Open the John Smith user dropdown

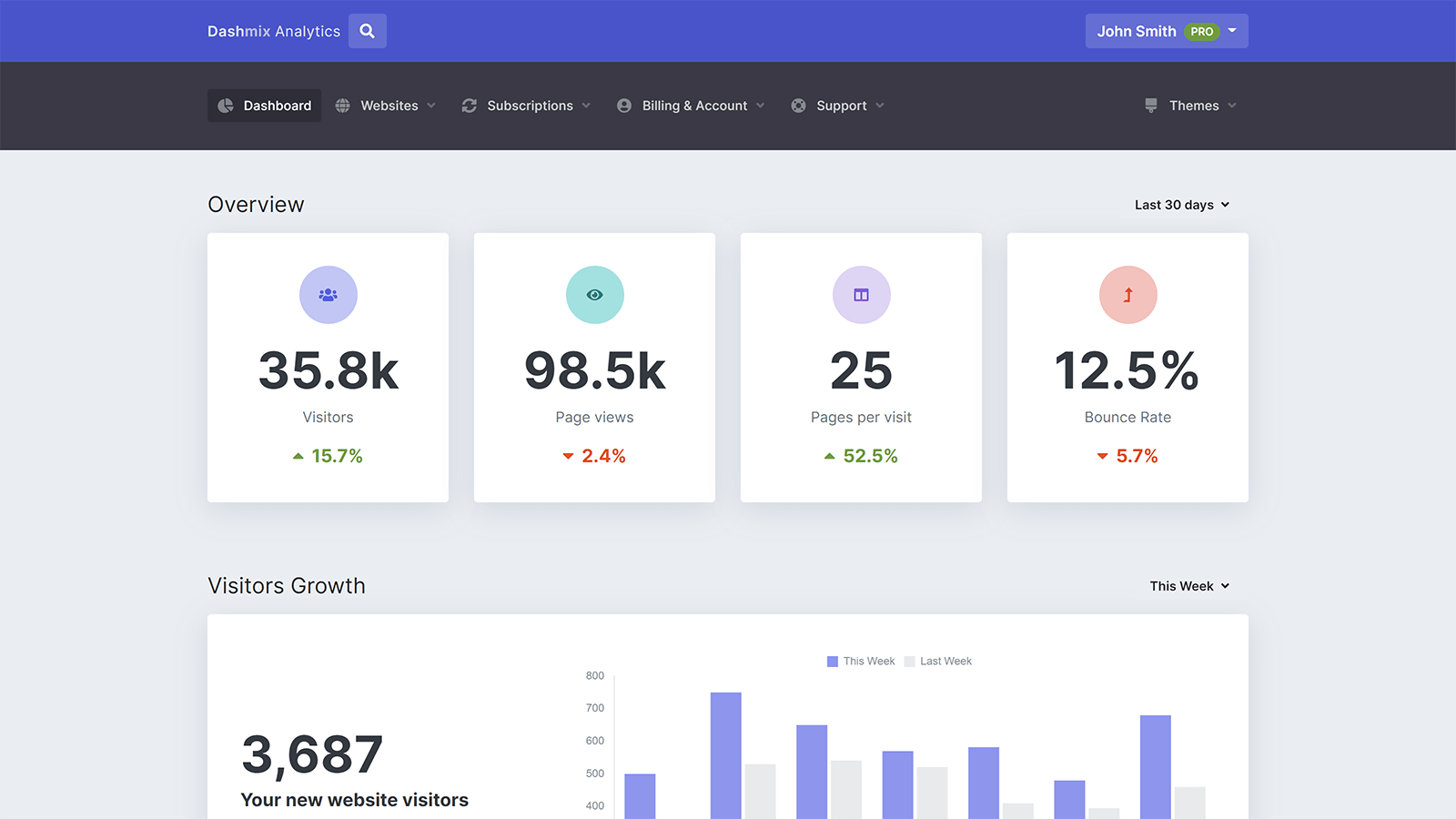point(1166,31)
